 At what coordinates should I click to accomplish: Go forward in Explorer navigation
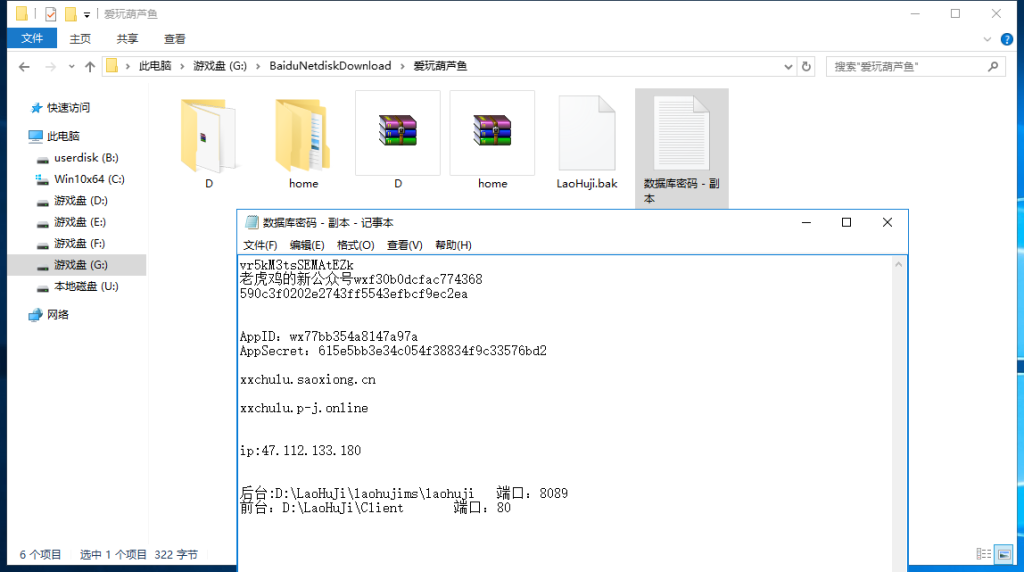click(50, 67)
